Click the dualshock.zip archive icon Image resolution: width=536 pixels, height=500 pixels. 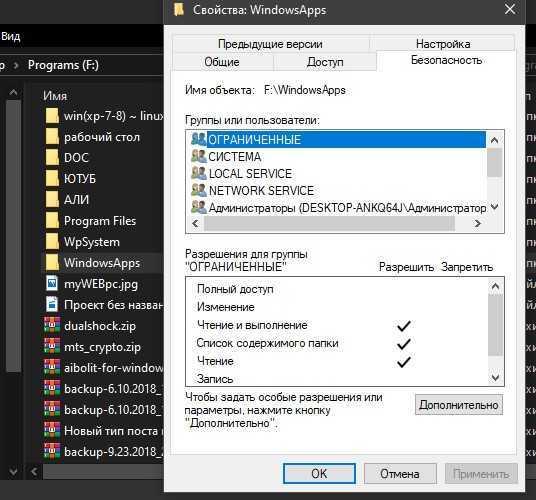point(52,326)
